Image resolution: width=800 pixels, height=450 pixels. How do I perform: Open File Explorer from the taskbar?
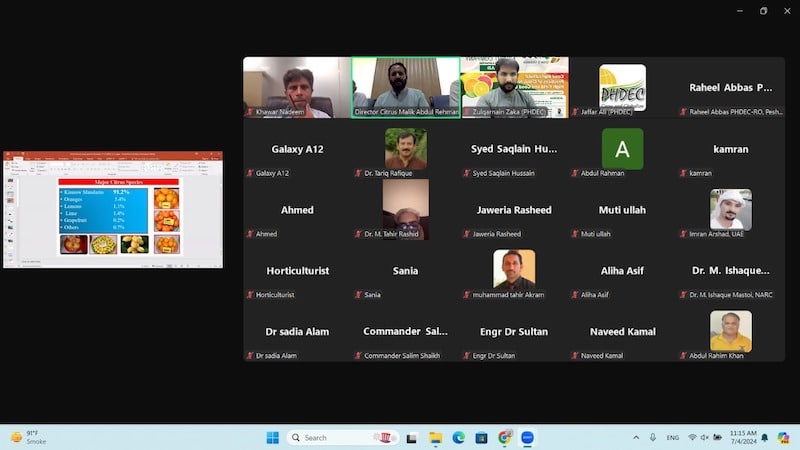436,438
